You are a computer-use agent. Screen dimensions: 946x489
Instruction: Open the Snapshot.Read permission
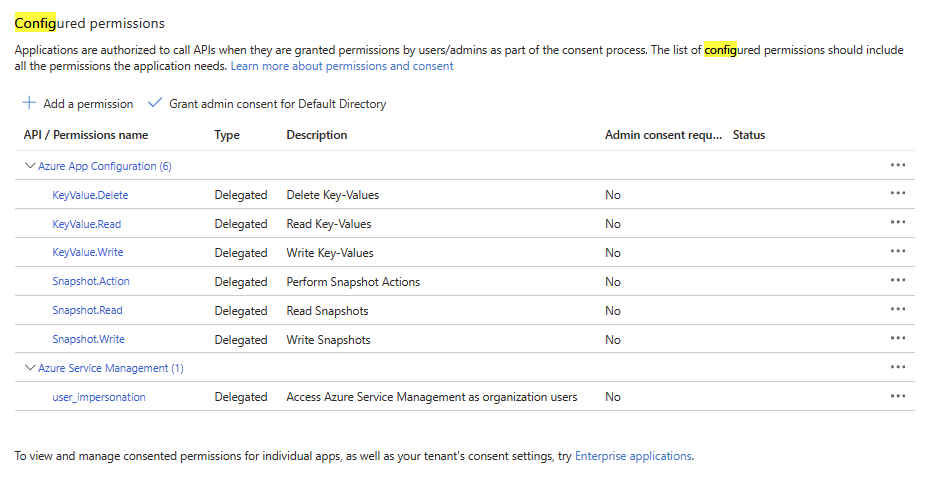pyautogui.click(x=87, y=310)
